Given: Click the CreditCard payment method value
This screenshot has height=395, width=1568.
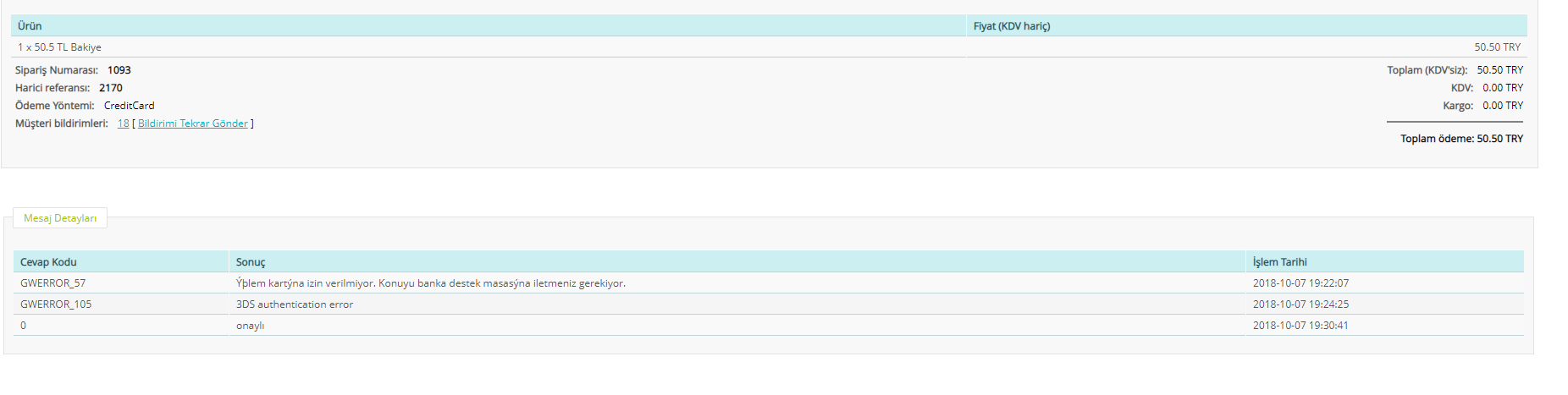Looking at the screenshot, I should (x=130, y=106).
